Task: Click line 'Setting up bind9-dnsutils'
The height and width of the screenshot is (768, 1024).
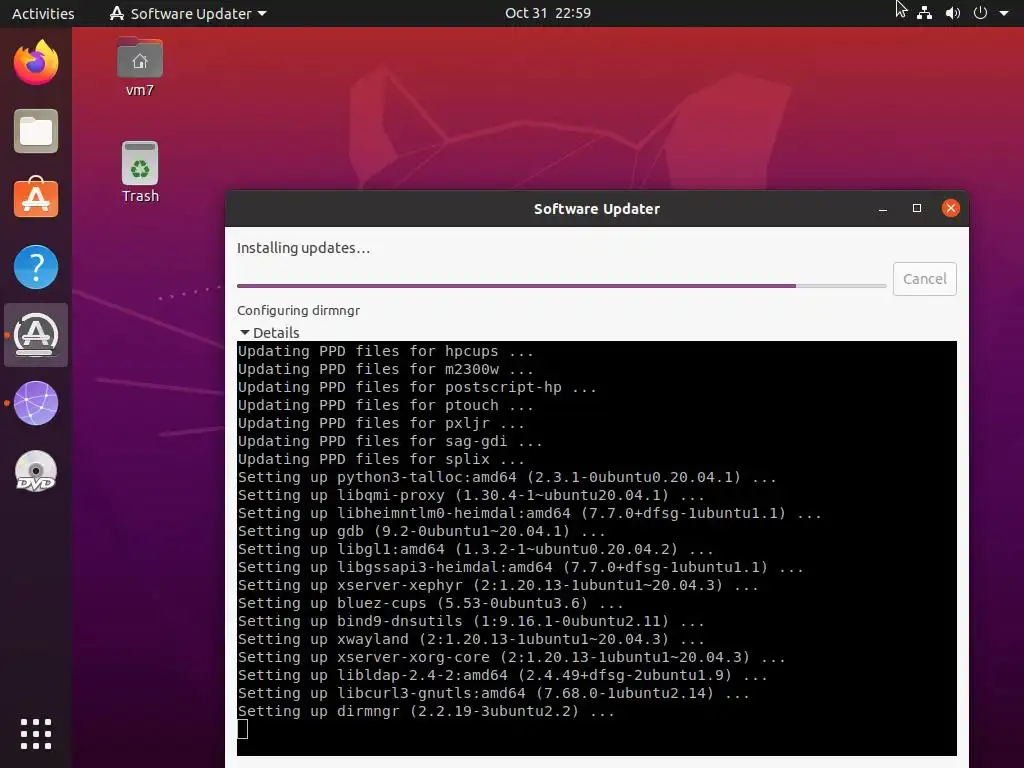Action: pos(471,622)
